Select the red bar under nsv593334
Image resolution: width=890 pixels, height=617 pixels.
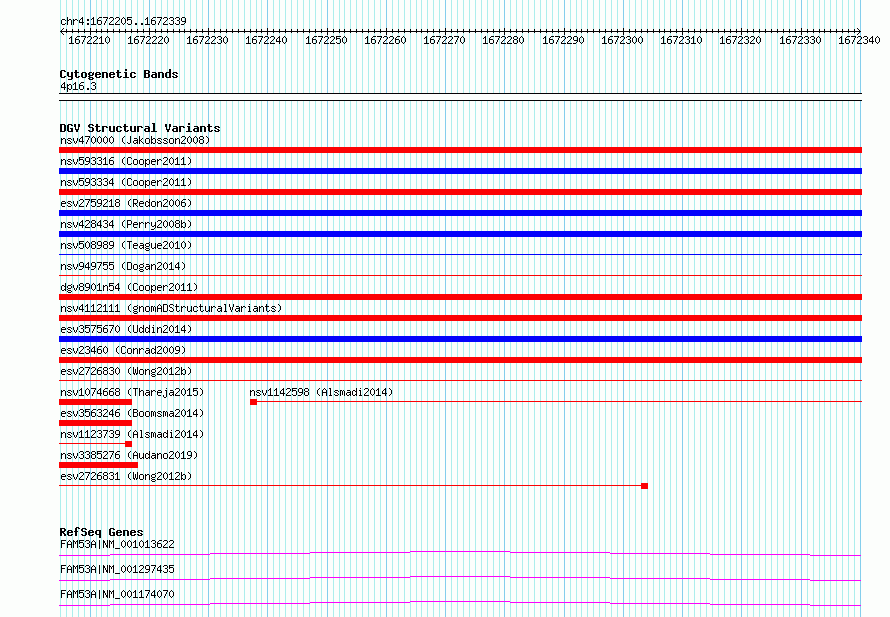click(460, 192)
